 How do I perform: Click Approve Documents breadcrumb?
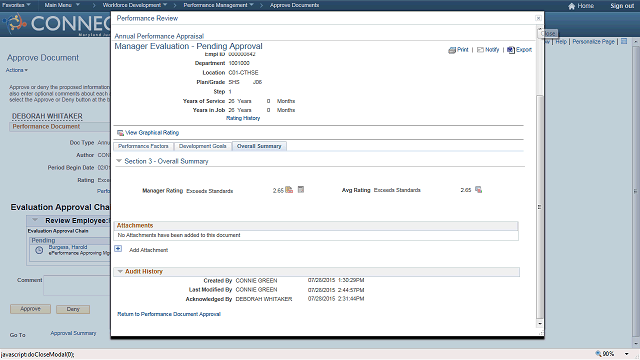(294, 5)
